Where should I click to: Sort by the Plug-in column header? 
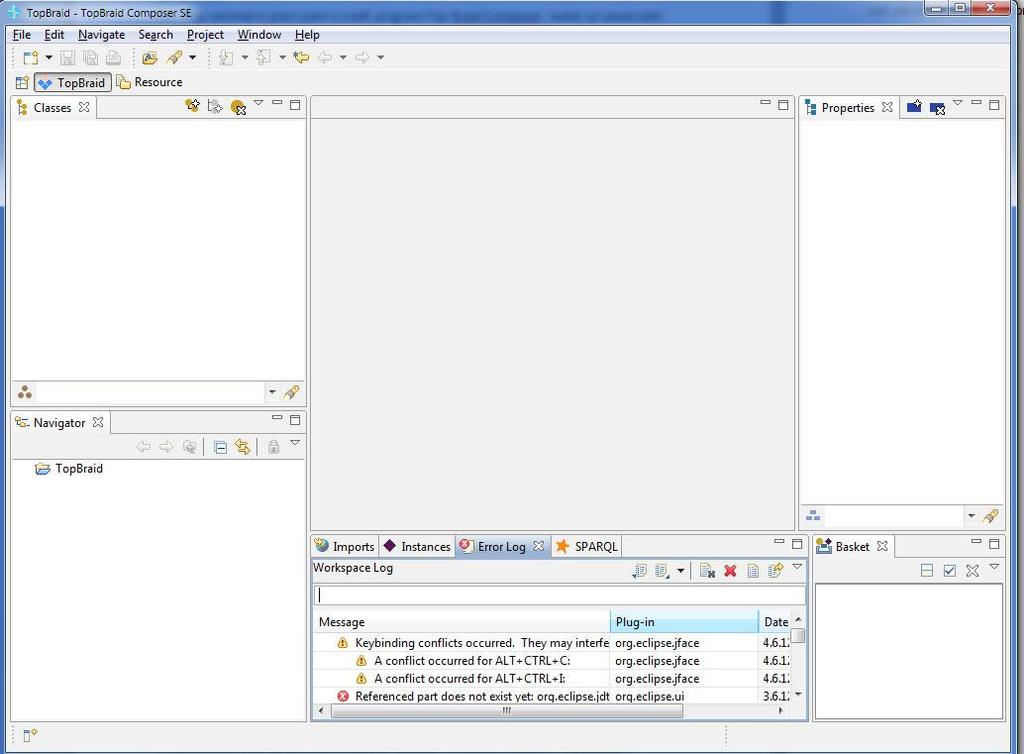(684, 622)
